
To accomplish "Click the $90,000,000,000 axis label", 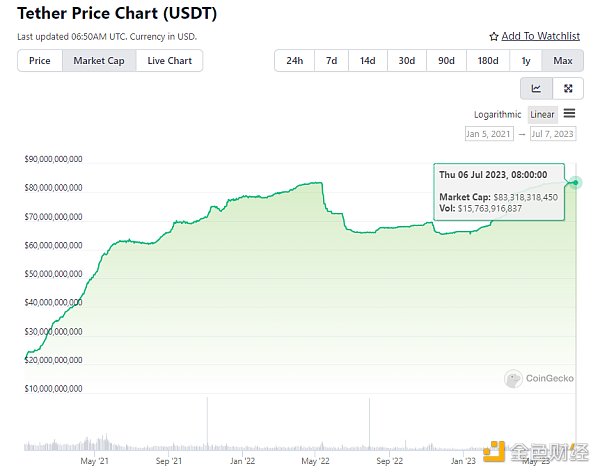I will point(53,159).
